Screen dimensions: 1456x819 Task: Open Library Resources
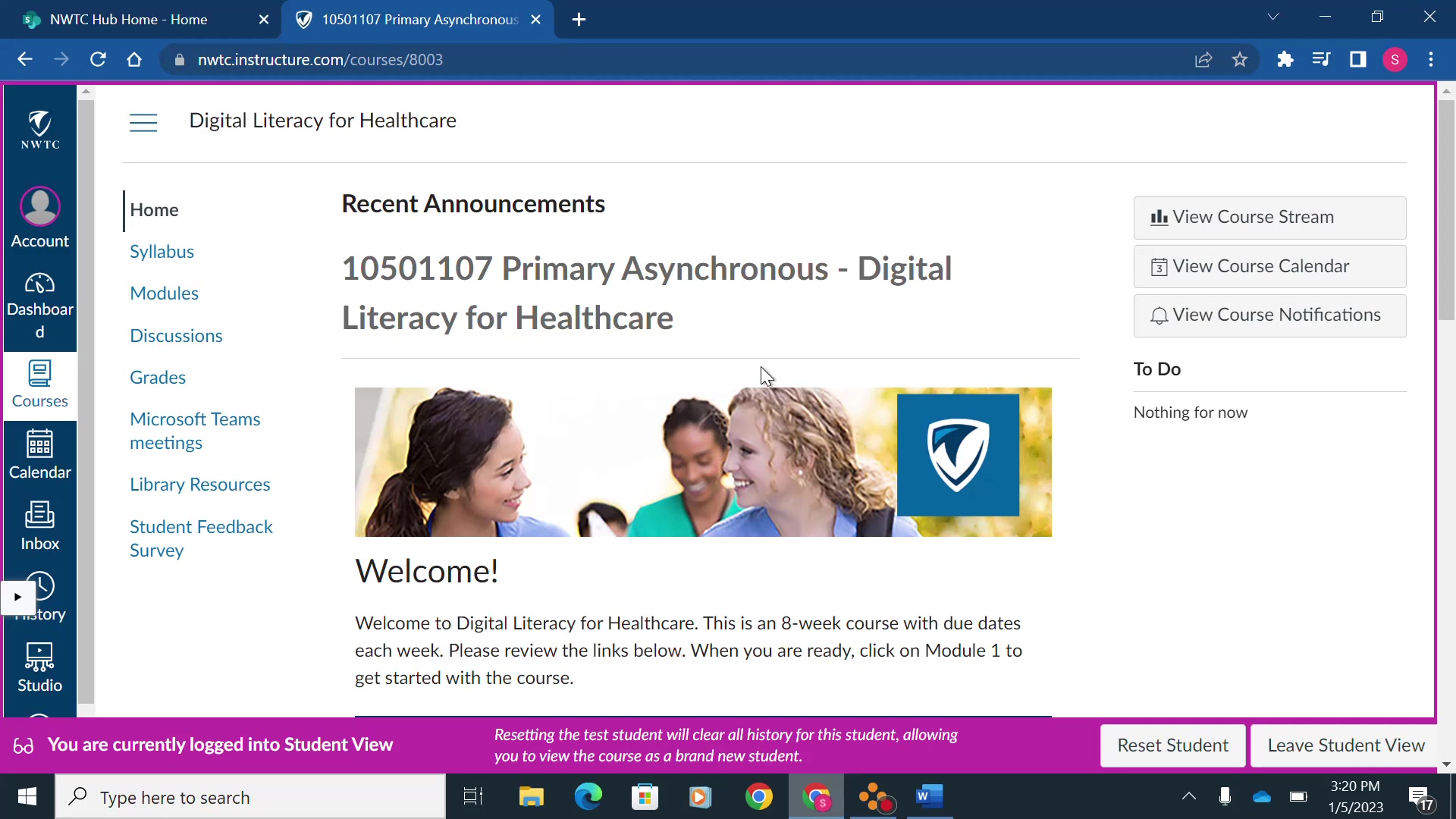199,485
